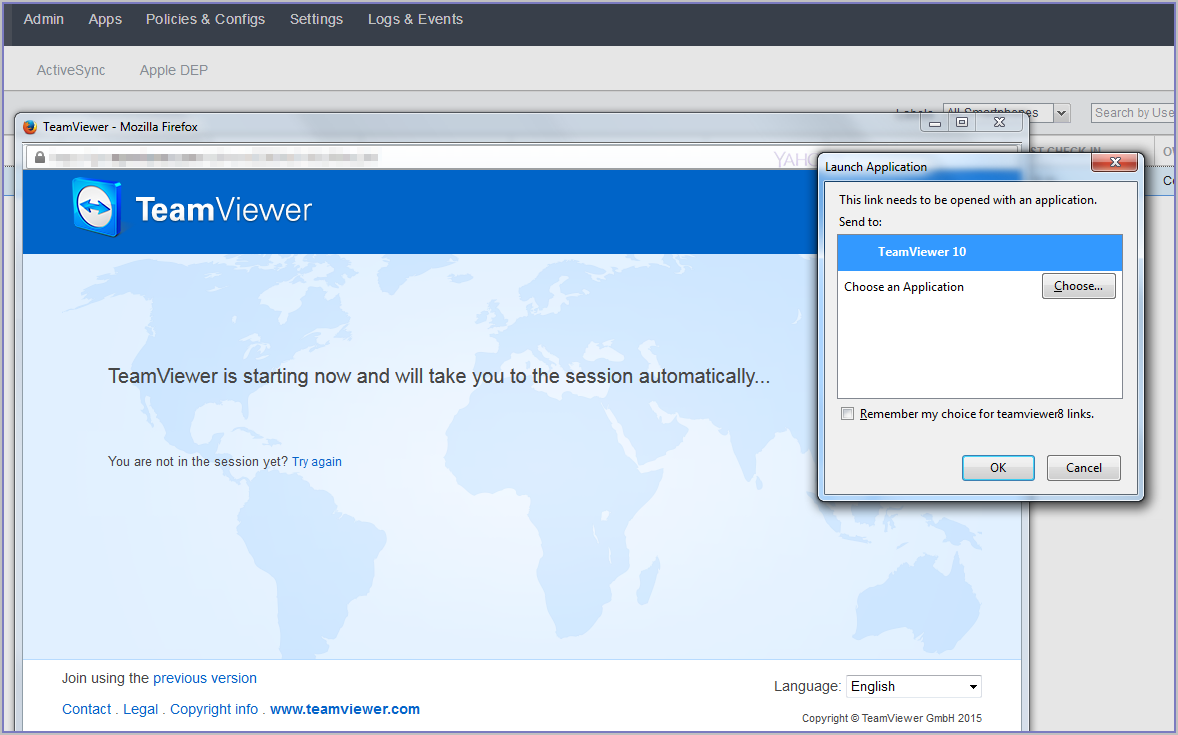Image resolution: width=1178 pixels, height=735 pixels.
Task: Maximize the TeamViewer Firefox window
Action: 962,122
